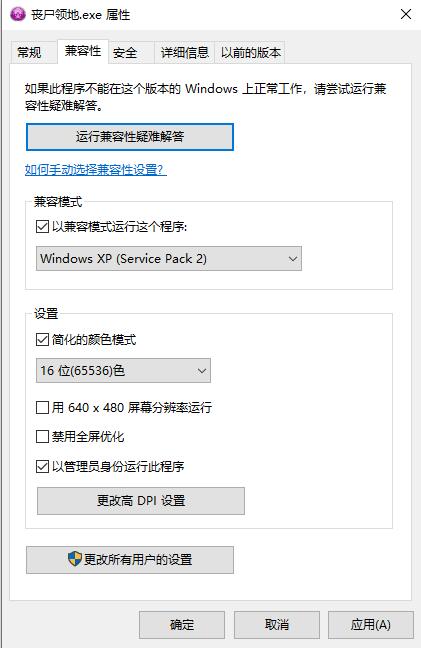Go to the 以前的版本 tab
Screen dimensions: 421x648
coord(250,52)
